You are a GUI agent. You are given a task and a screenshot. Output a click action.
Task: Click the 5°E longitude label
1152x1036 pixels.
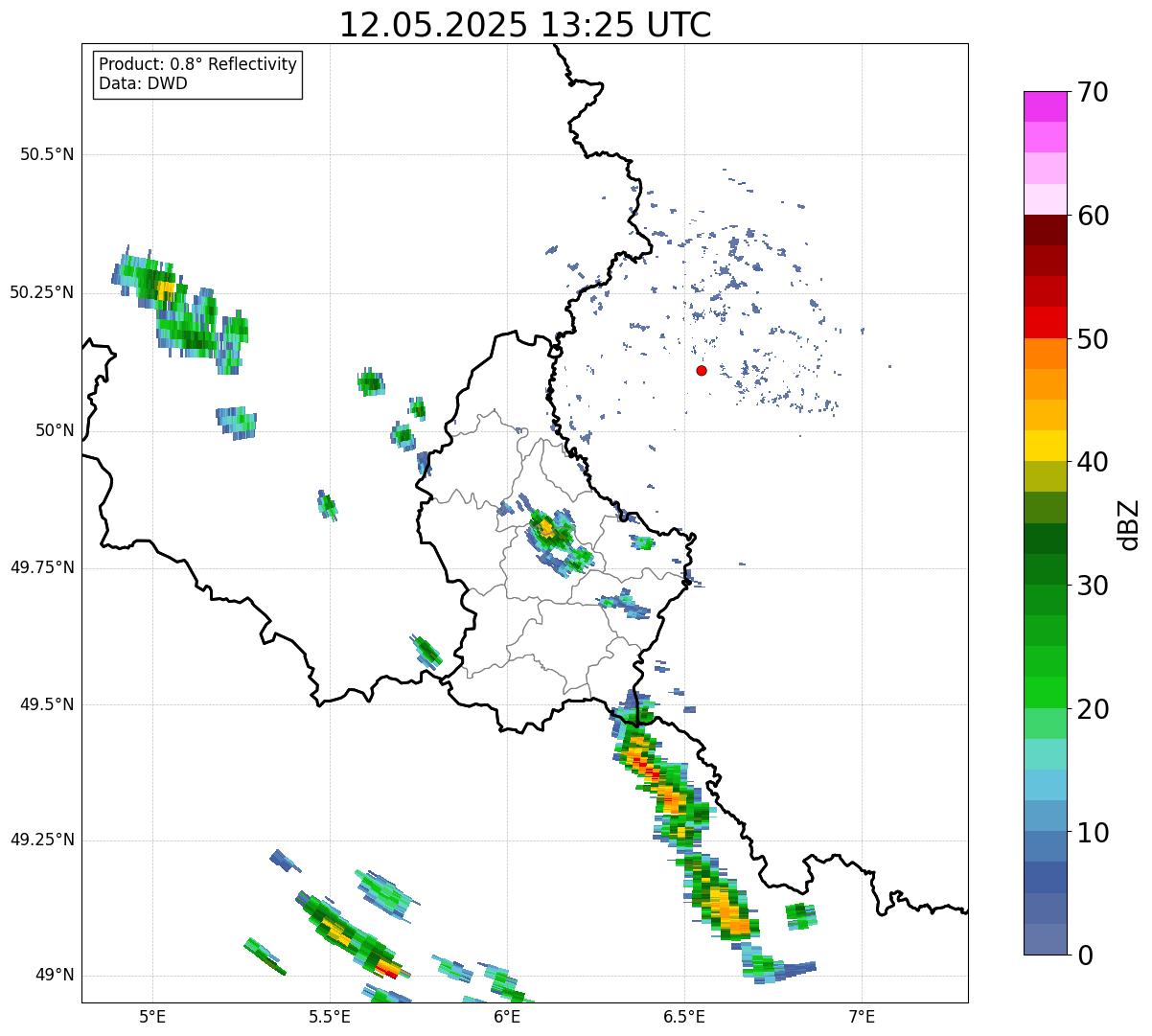coord(152,1017)
